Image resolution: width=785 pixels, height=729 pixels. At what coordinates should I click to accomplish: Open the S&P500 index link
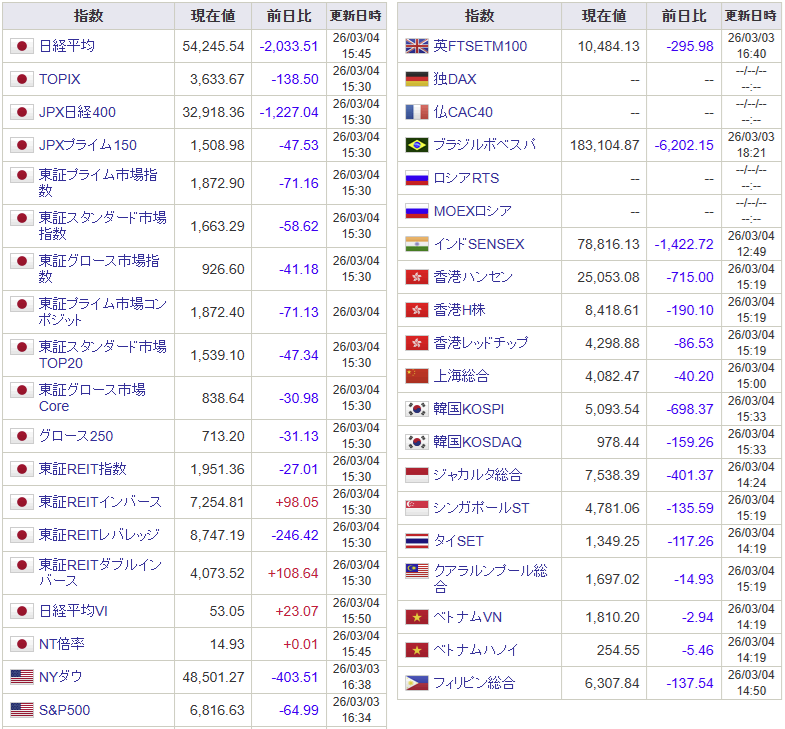point(64,710)
